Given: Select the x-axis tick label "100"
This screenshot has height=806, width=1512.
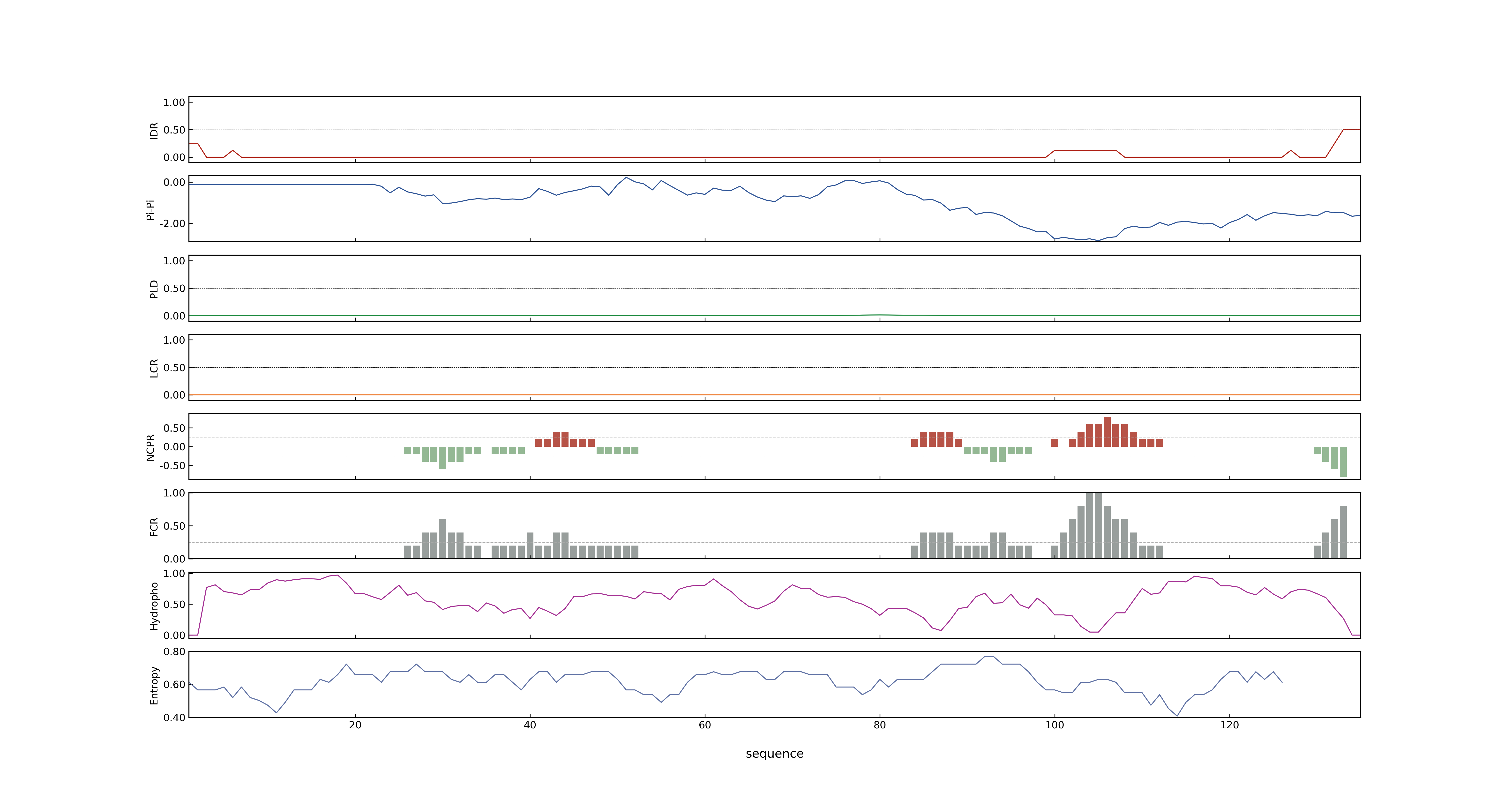Looking at the screenshot, I should [1055, 725].
